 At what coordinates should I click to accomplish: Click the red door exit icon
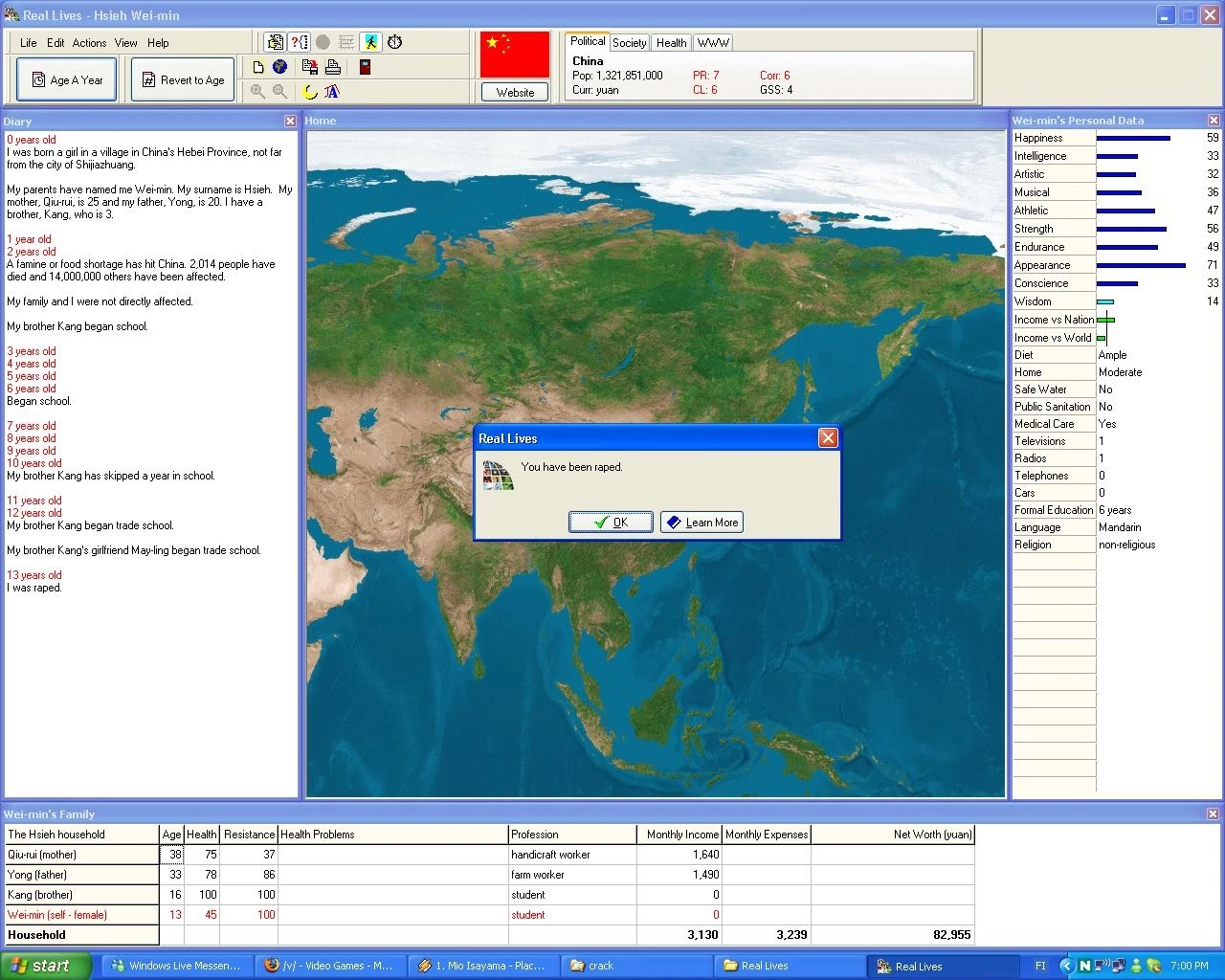(x=365, y=67)
